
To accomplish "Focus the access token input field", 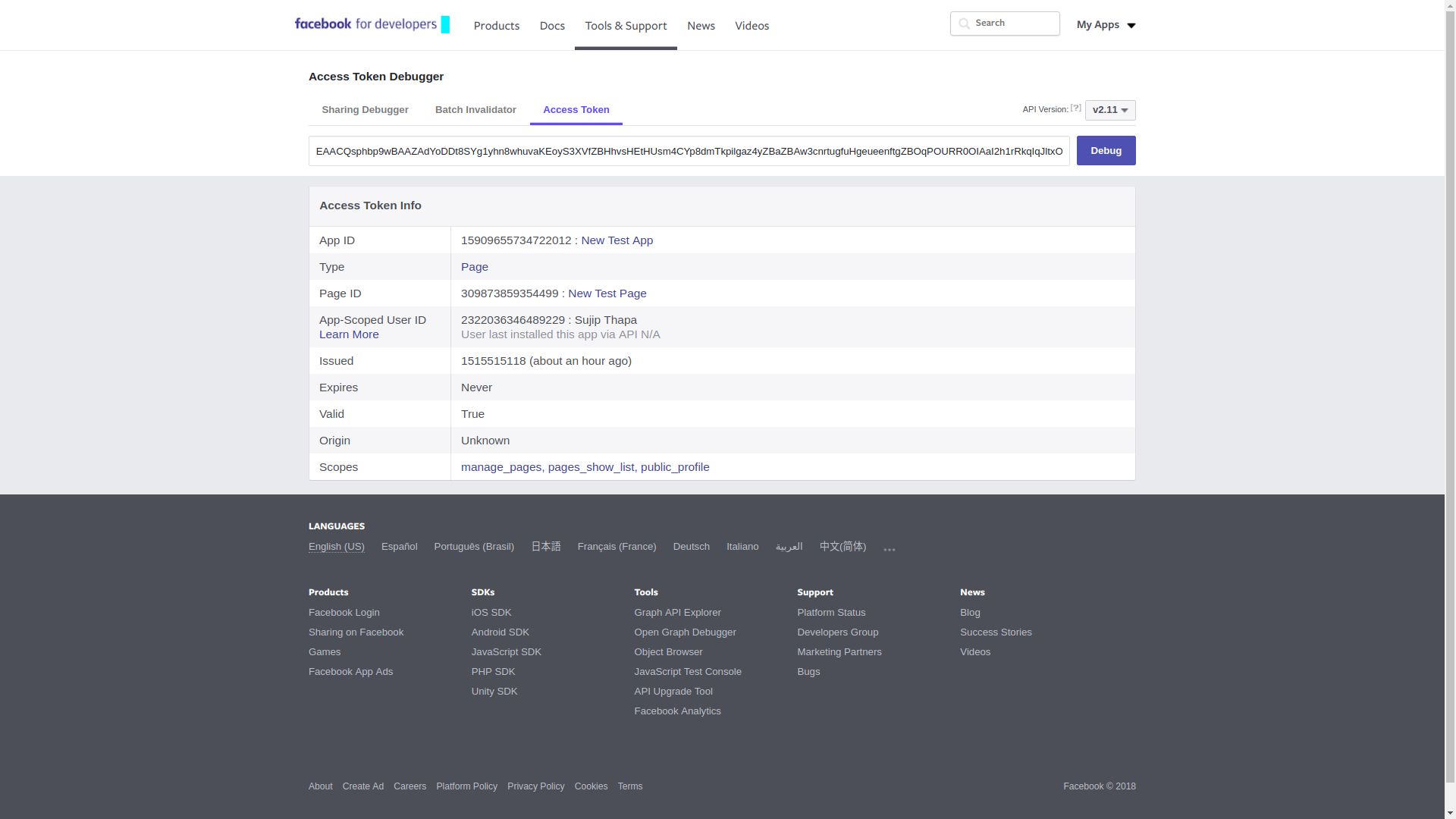I will [689, 151].
